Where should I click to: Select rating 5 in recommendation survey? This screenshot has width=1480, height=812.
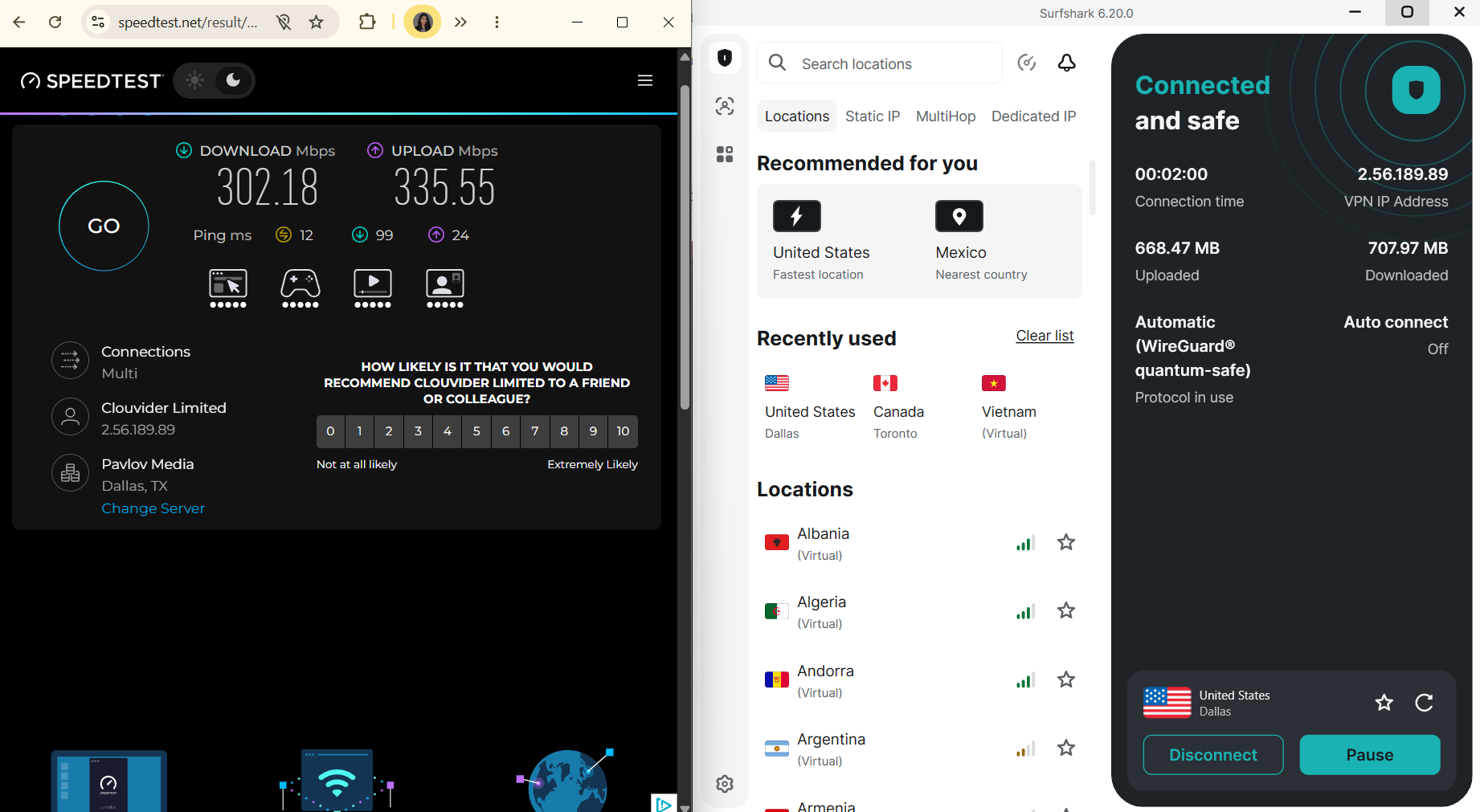click(476, 431)
